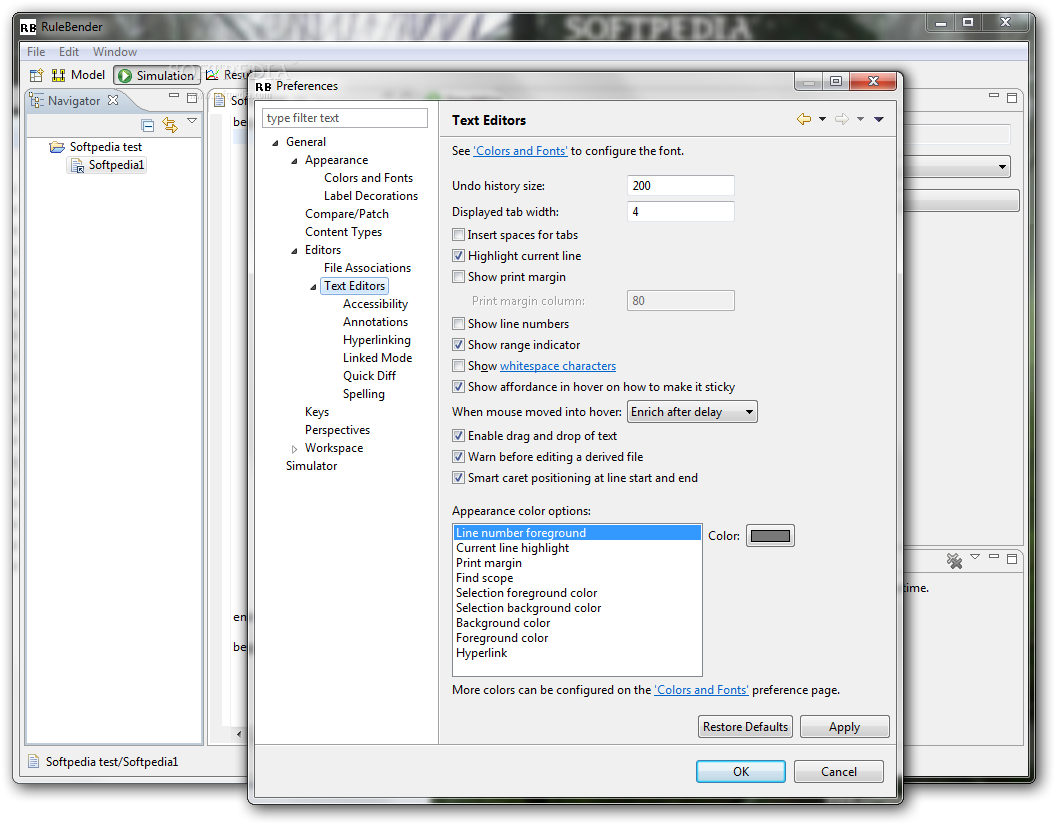The width and height of the screenshot is (1056, 825).
Task: Uncheck Show range indicator
Action: click(459, 344)
